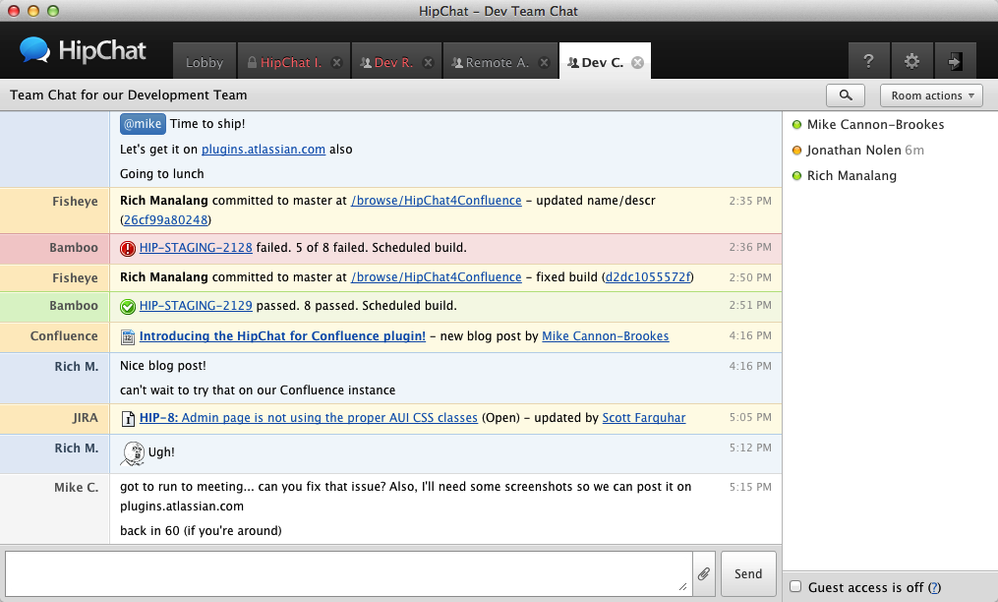Open the Remote A. room tab

click(x=492, y=61)
